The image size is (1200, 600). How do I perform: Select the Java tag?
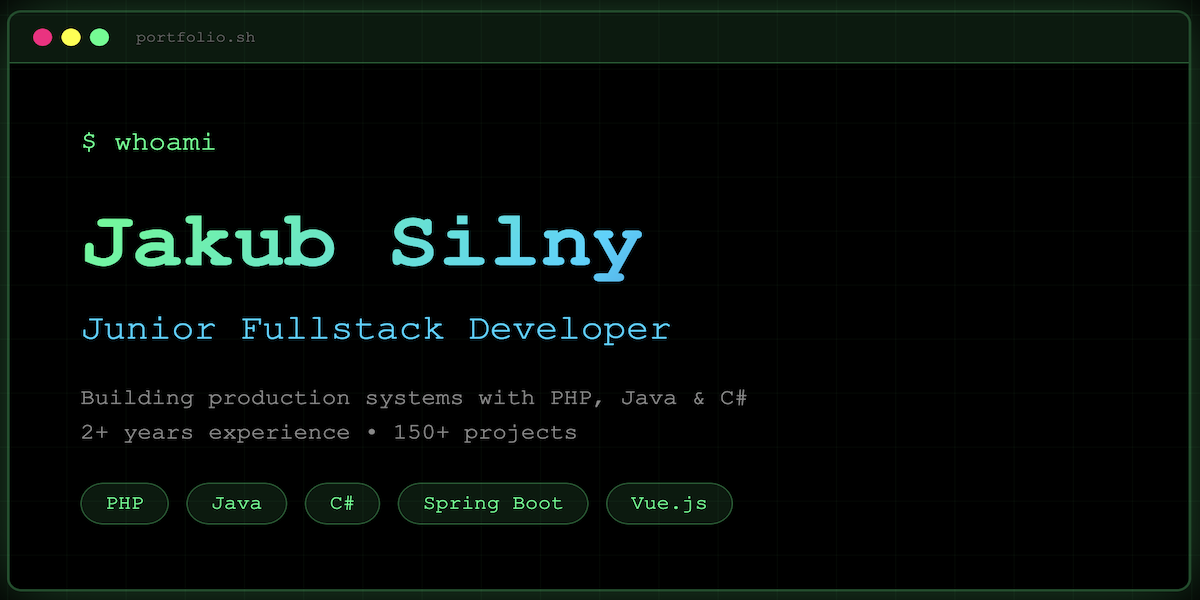click(x=236, y=503)
